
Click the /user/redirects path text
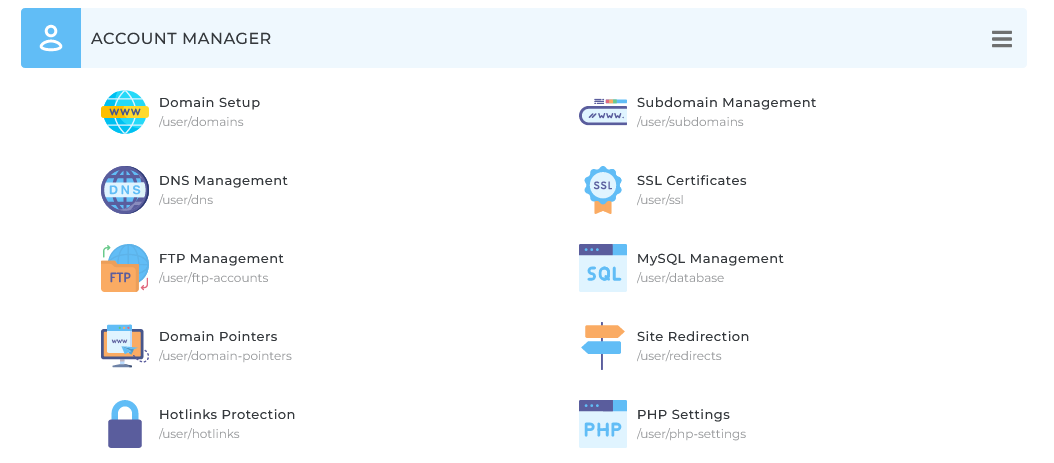click(679, 356)
